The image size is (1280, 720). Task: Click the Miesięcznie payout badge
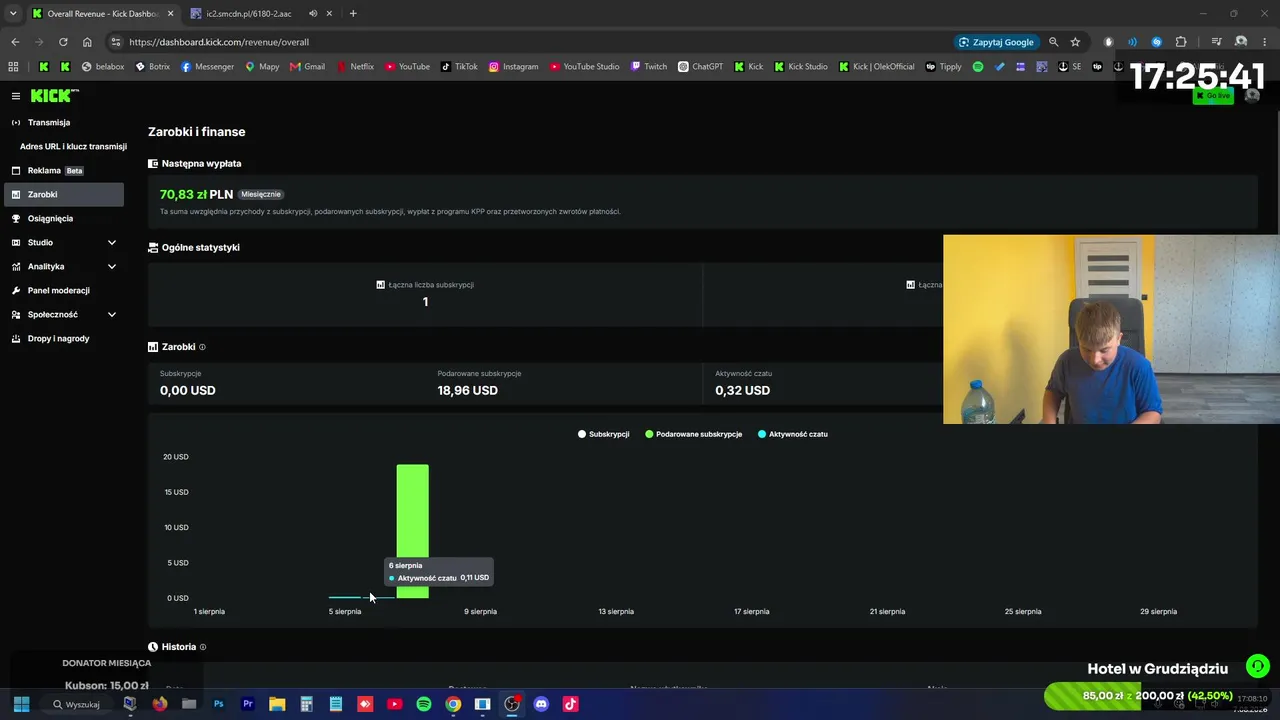click(x=261, y=194)
